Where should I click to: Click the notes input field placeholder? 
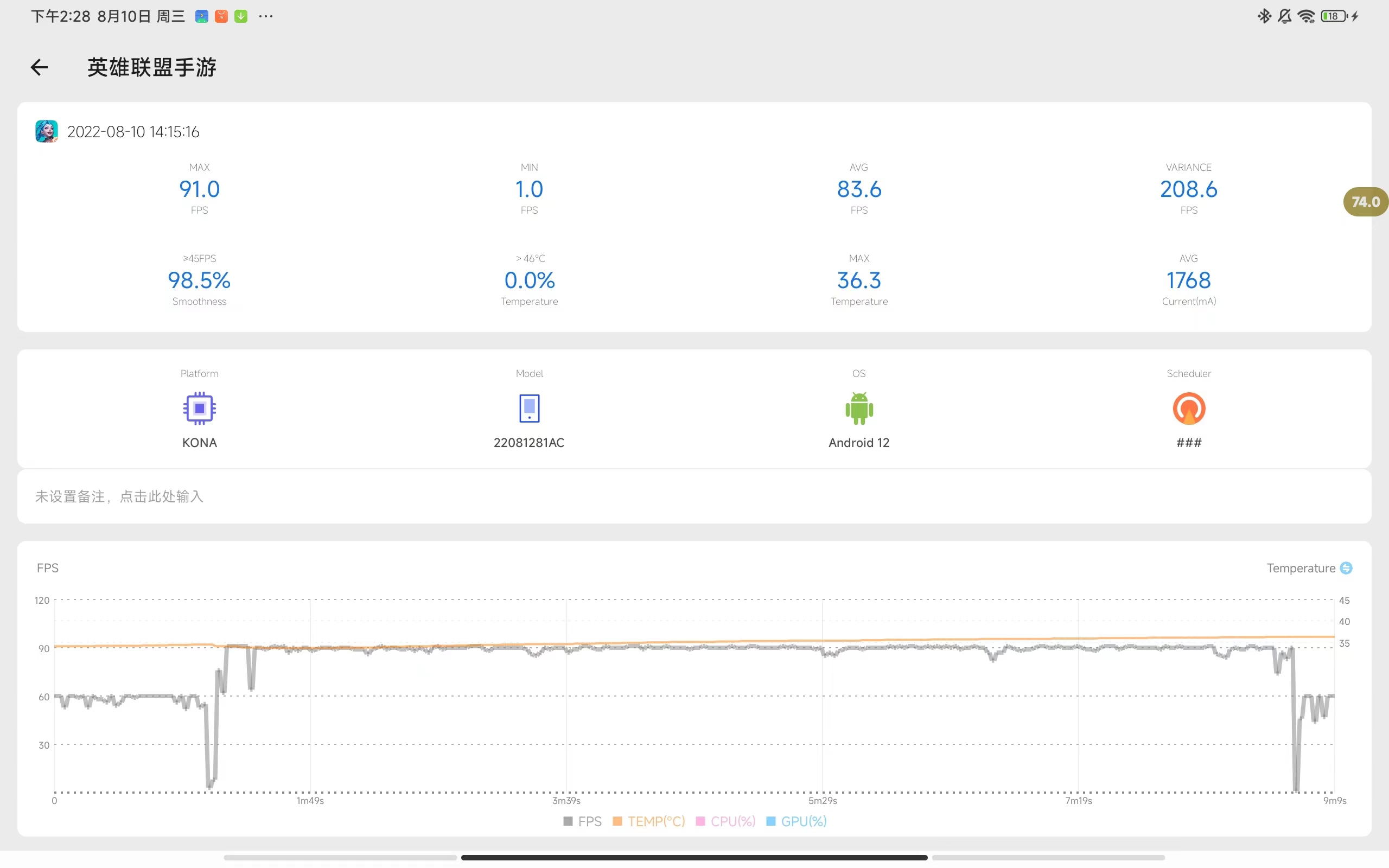pyautogui.click(x=119, y=496)
